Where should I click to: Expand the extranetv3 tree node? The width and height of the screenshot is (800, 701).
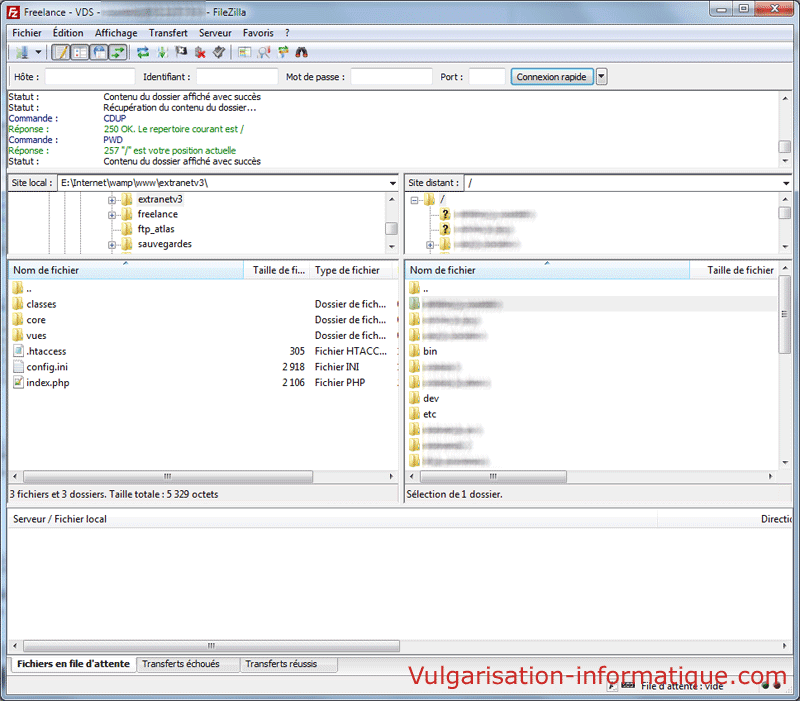(x=112, y=200)
